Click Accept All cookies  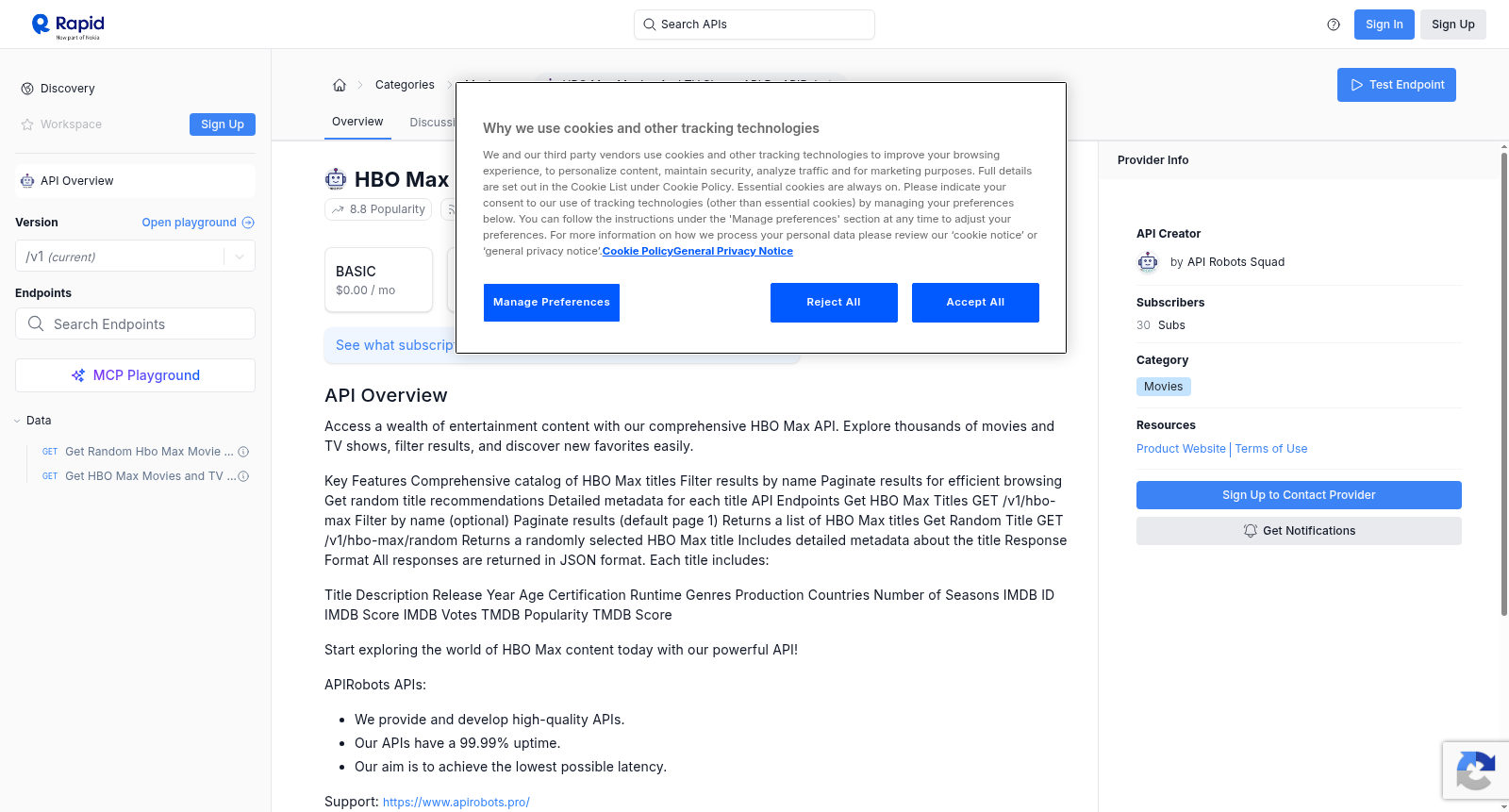(x=975, y=303)
